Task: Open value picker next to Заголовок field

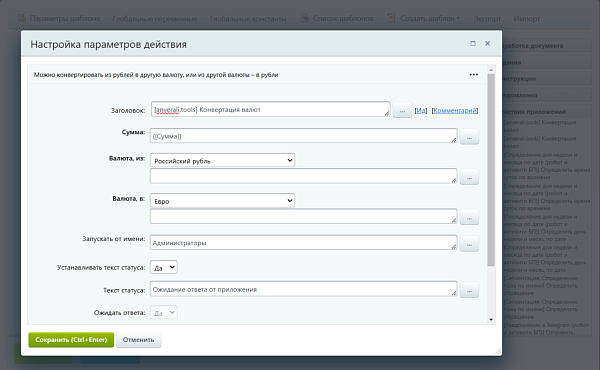Action: point(402,110)
